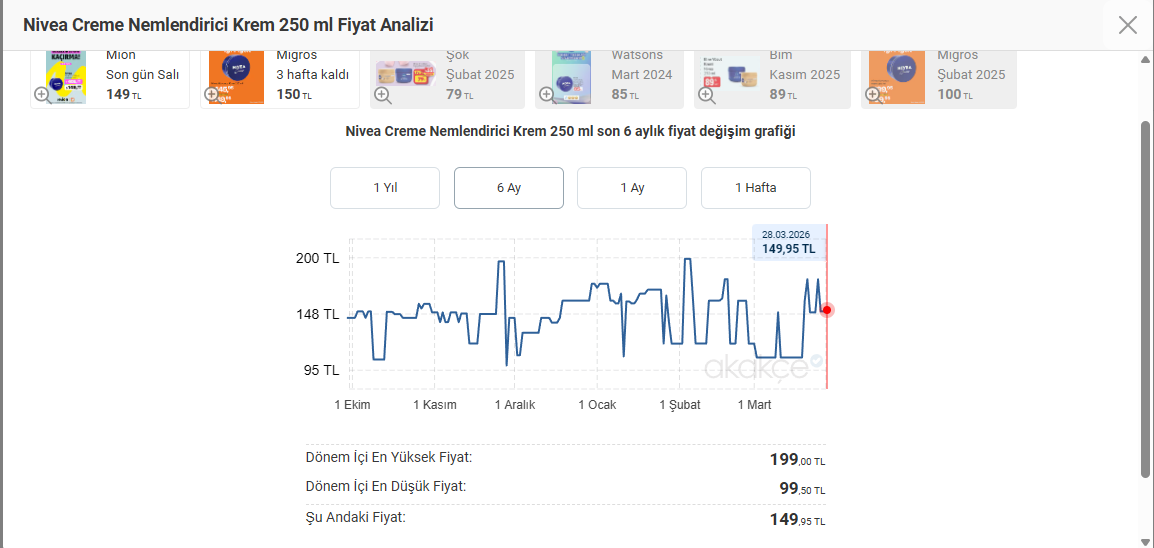Click the red current-price dot on chart
The height and width of the screenshot is (548, 1154).
[827, 310]
